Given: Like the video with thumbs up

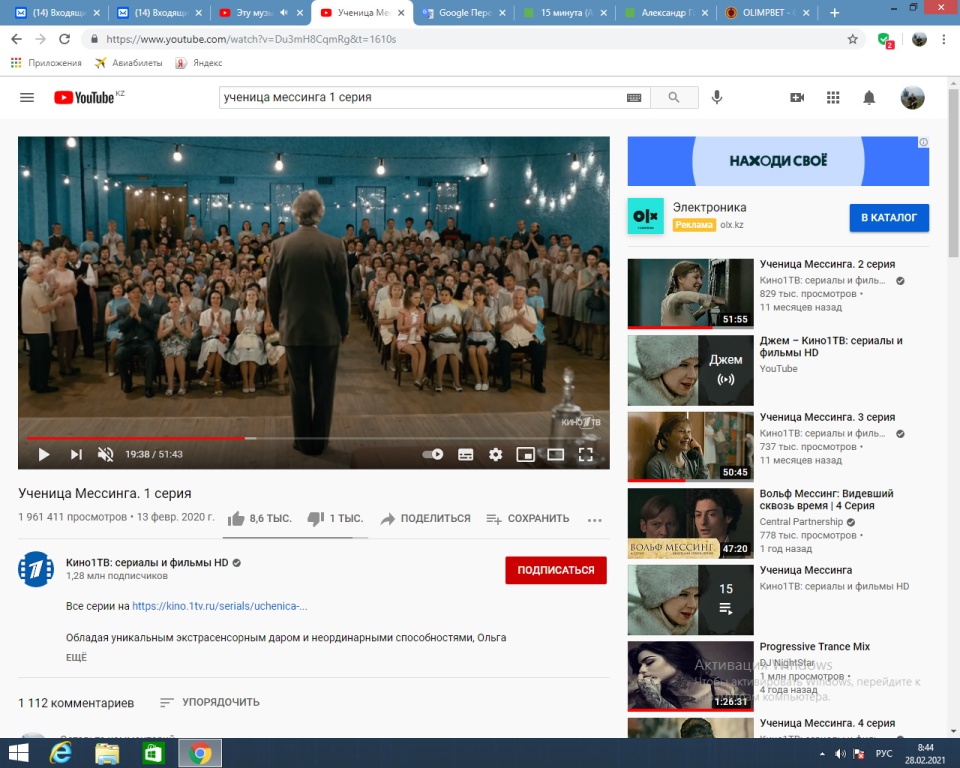Looking at the screenshot, I should point(259,519).
